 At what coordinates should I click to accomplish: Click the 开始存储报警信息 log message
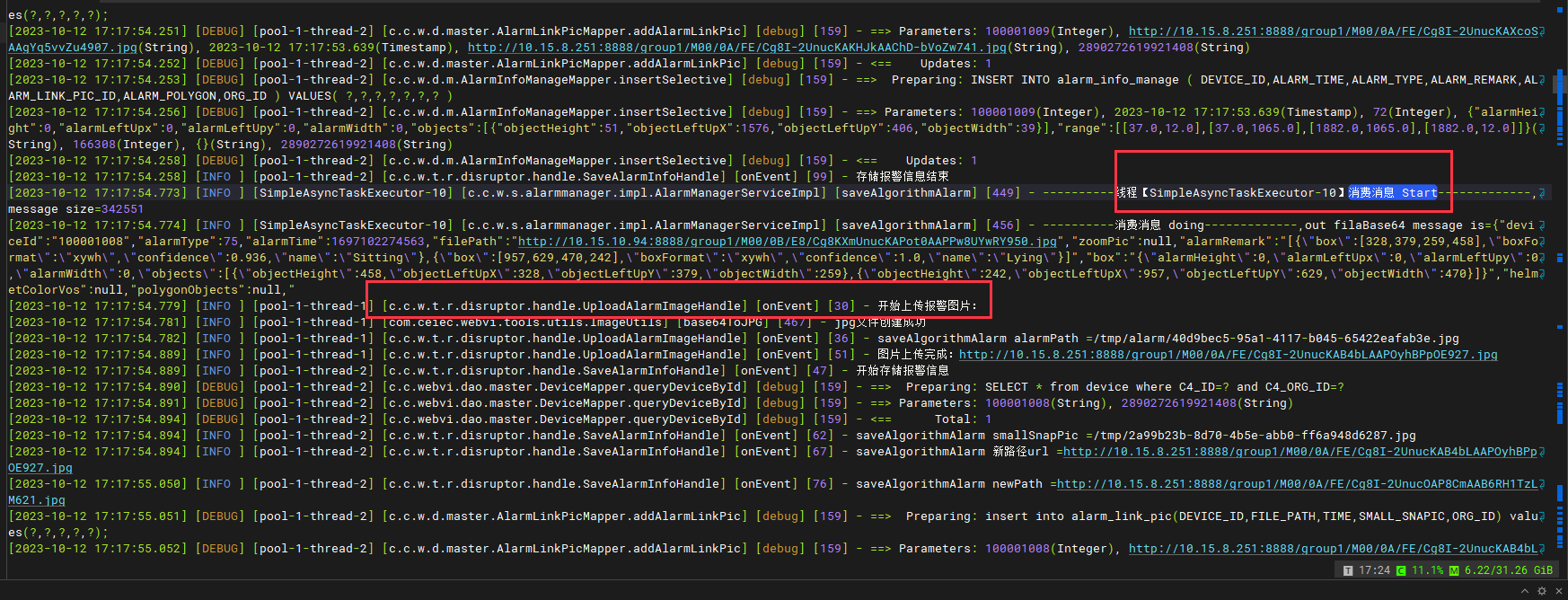(902, 371)
